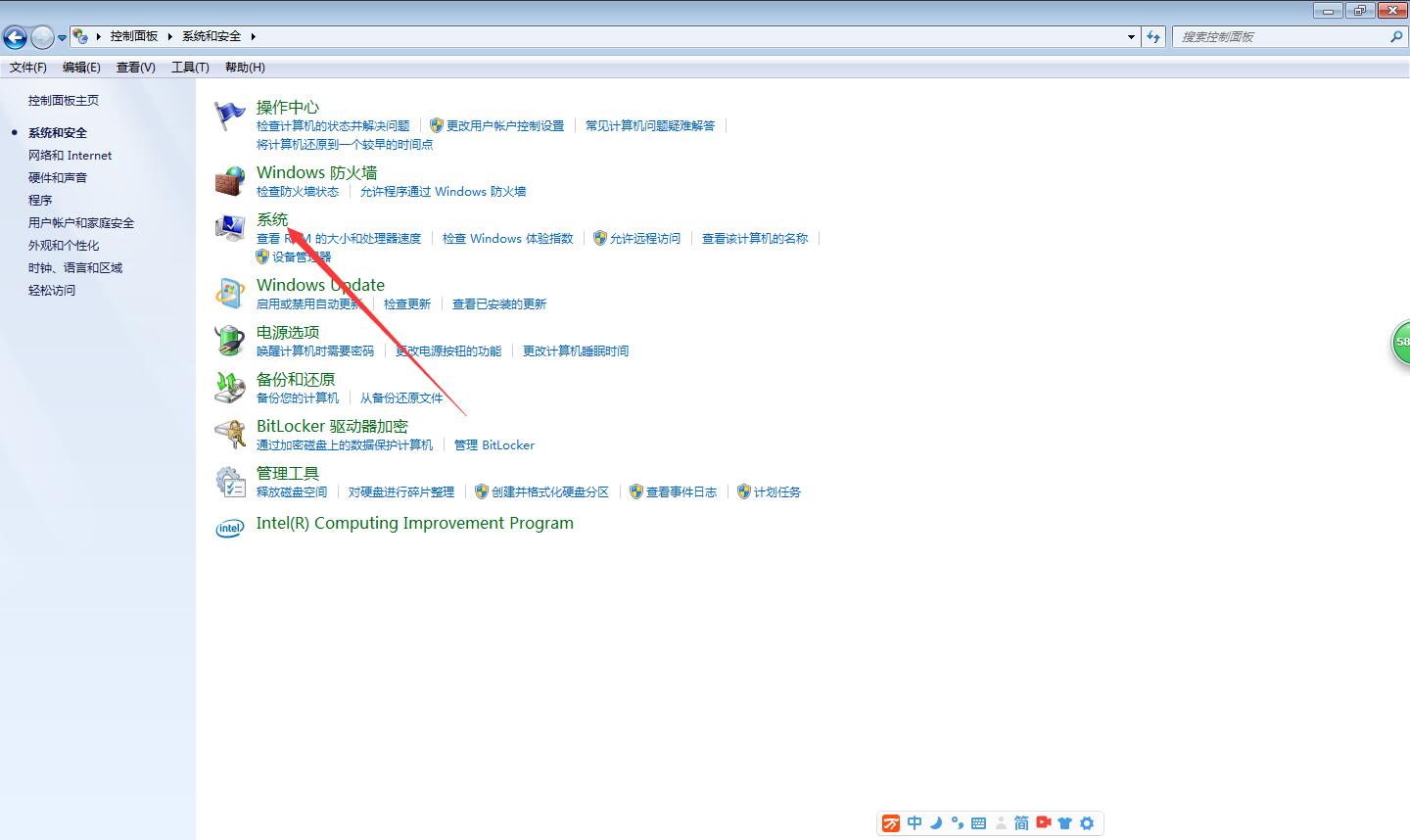The height and width of the screenshot is (840, 1410).
Task: Click 允许远程访问 link
Action: pyautogui.click(x=645, y=239)
